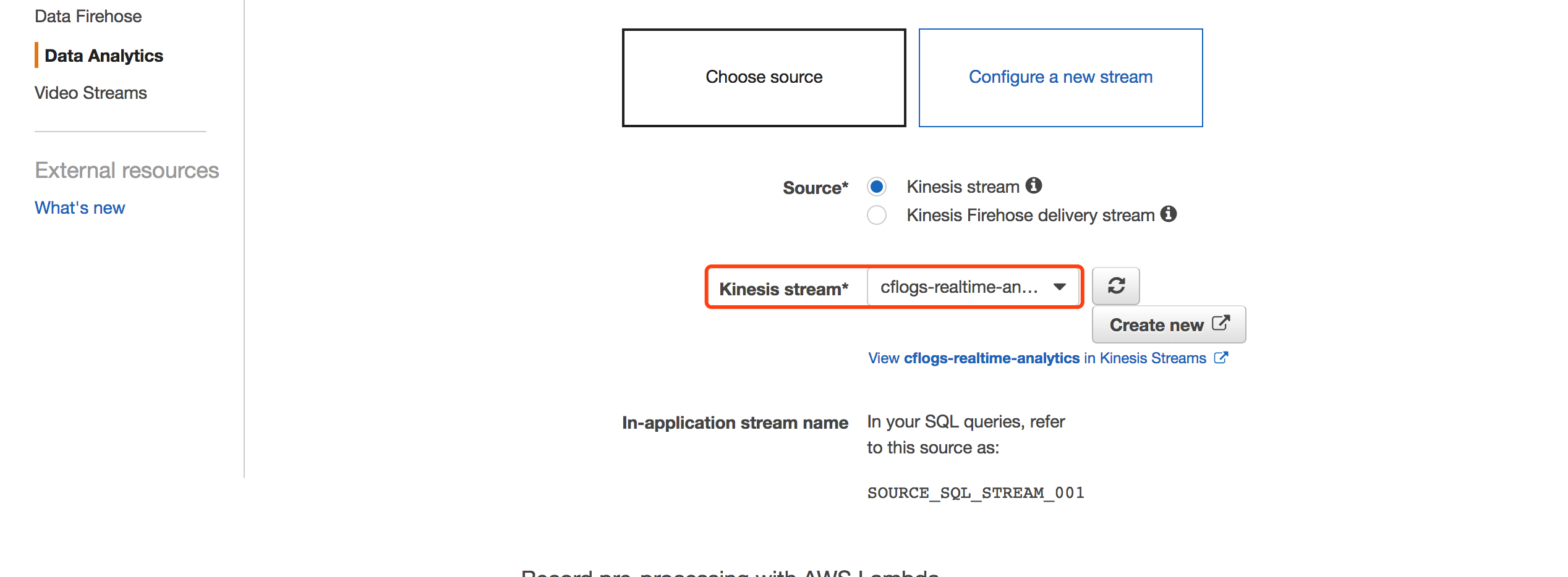Click info icon beside Kinesis stream option

(1033, 185)
